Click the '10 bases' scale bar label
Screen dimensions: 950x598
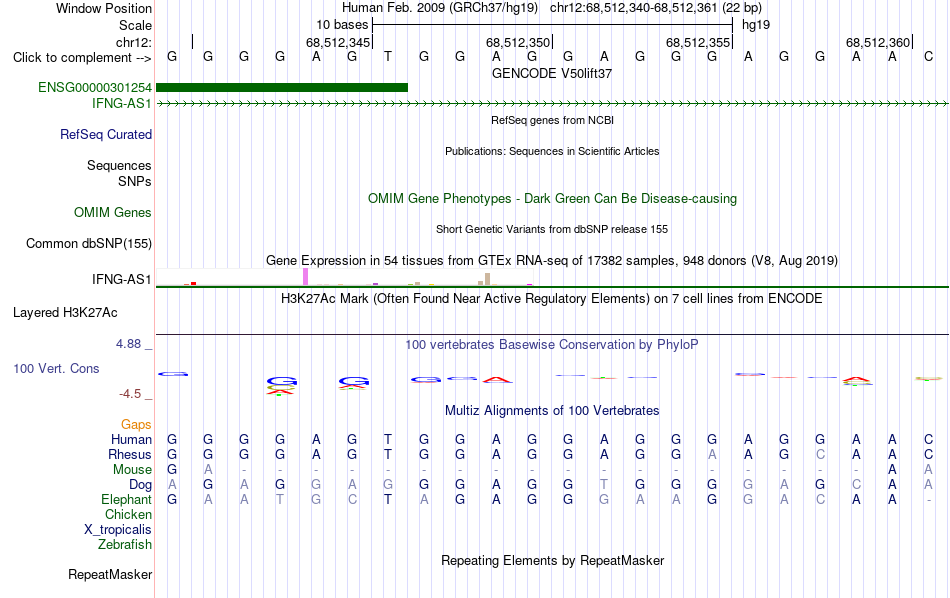pyautogui.click(x=342, y=25)
